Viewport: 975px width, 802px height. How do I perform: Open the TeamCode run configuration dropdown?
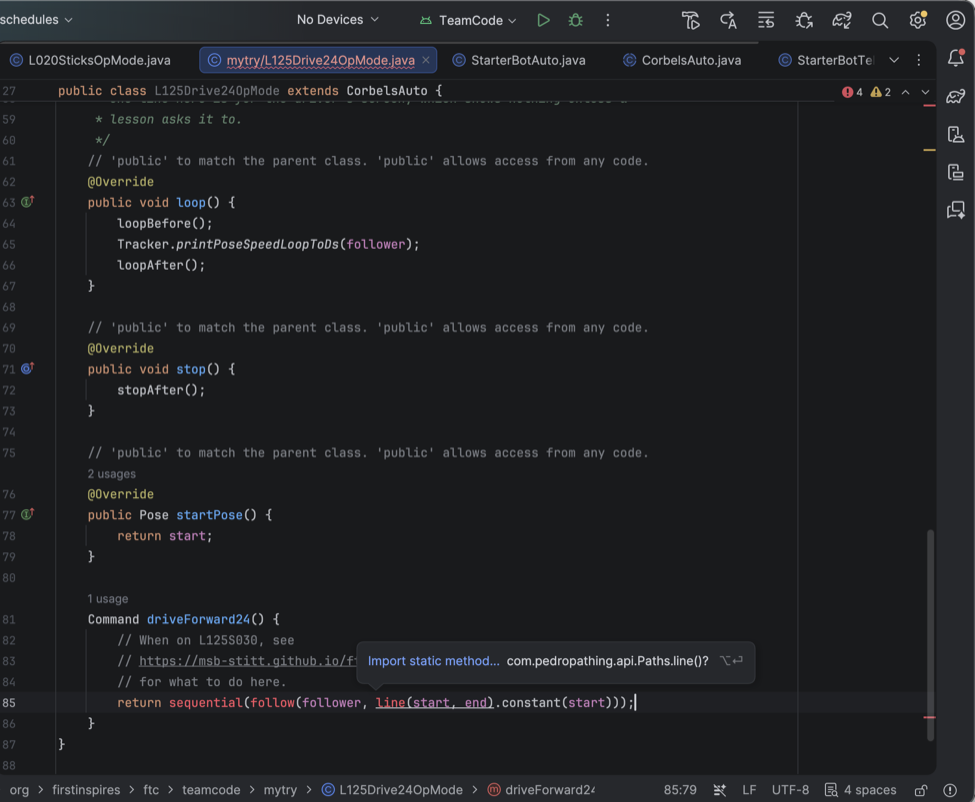tap(468, 21)
